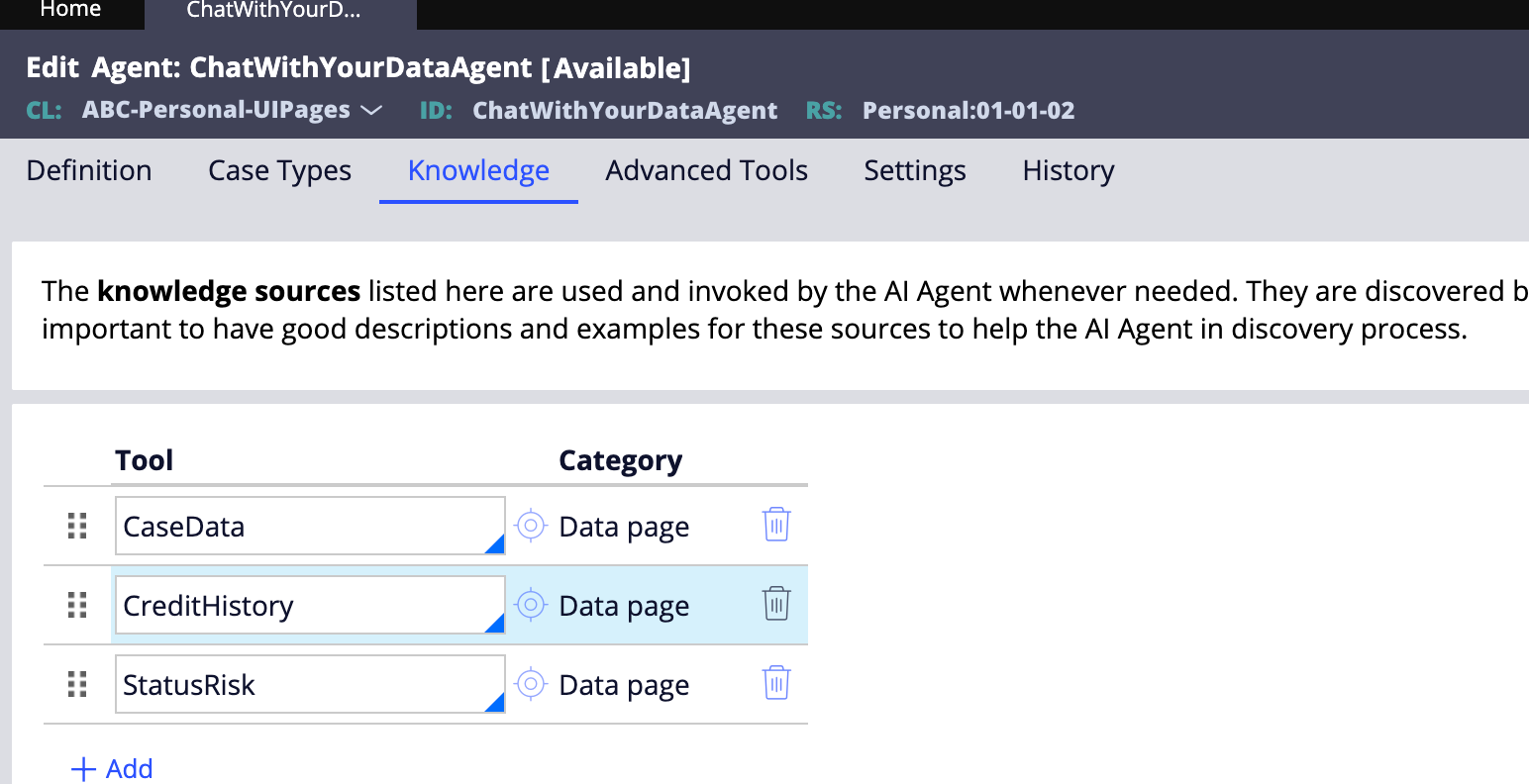View the History tab
1529x784 pixels.
point(1068,170)
